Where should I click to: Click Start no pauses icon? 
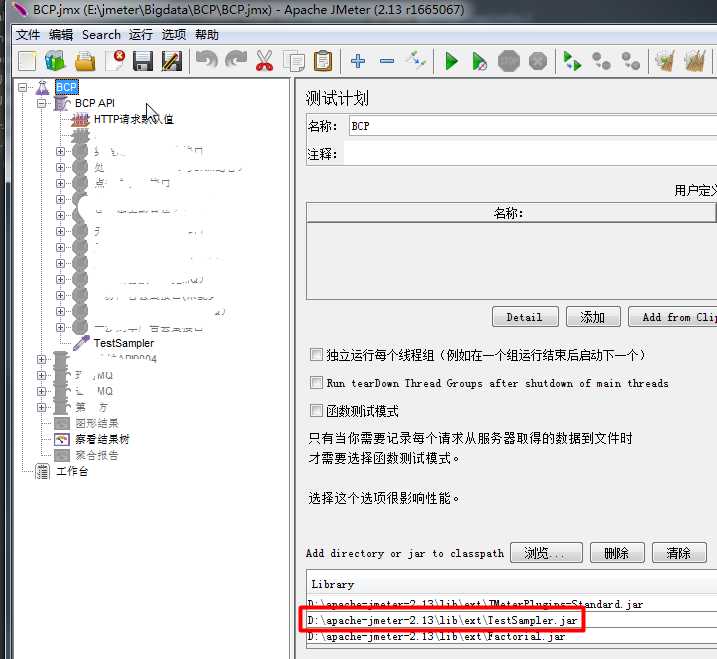[x=479, y=61]
